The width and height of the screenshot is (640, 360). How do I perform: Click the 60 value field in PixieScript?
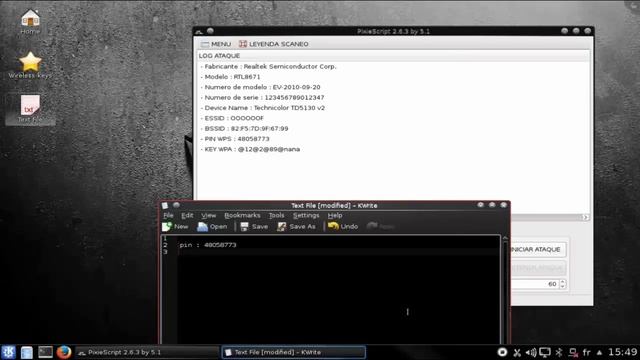[x=535, y=284]
